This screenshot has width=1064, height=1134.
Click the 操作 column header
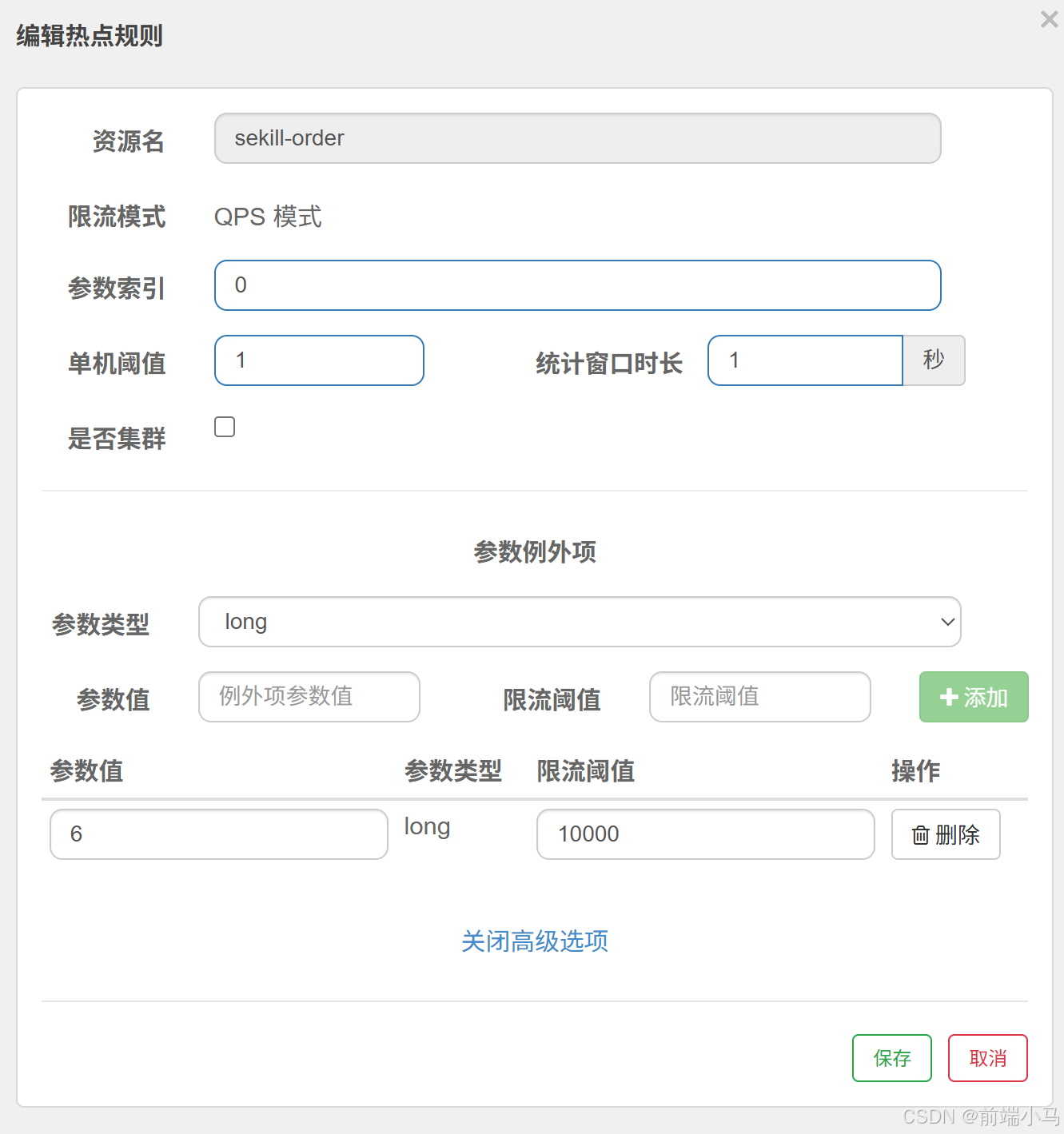click(916, 771)
